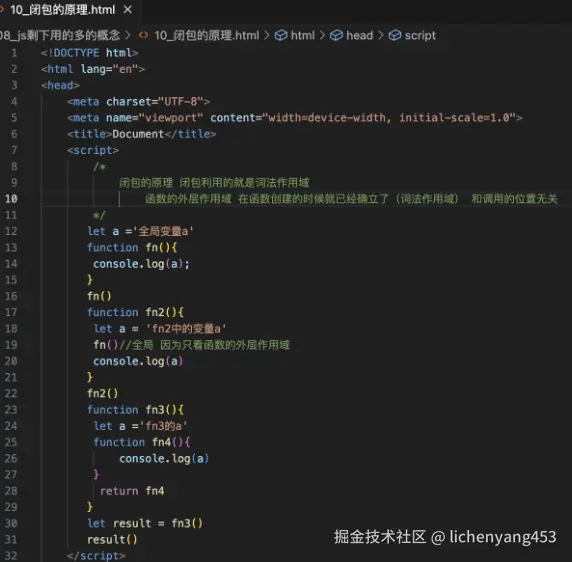This screenshot has height=562, width=572.
Task: Click the closing '</script>' tag
Action: click(x=96, y=556)
